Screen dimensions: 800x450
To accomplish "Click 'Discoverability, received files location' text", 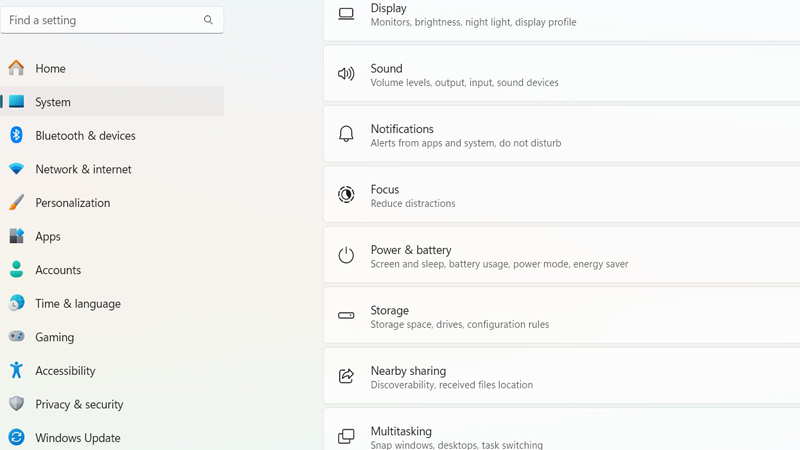I will [452, 385].
